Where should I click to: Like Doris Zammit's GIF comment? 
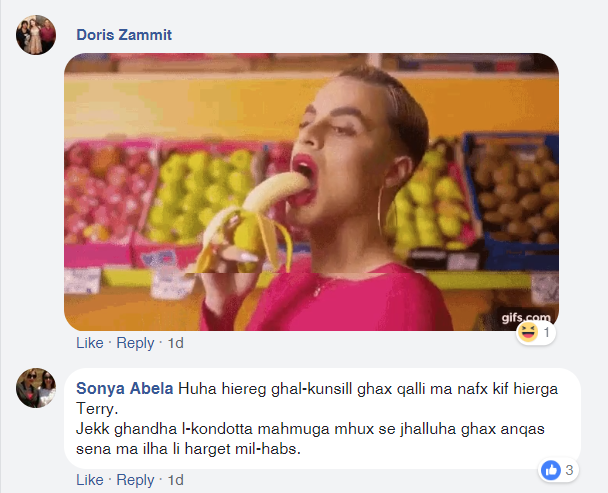point(90,343)
